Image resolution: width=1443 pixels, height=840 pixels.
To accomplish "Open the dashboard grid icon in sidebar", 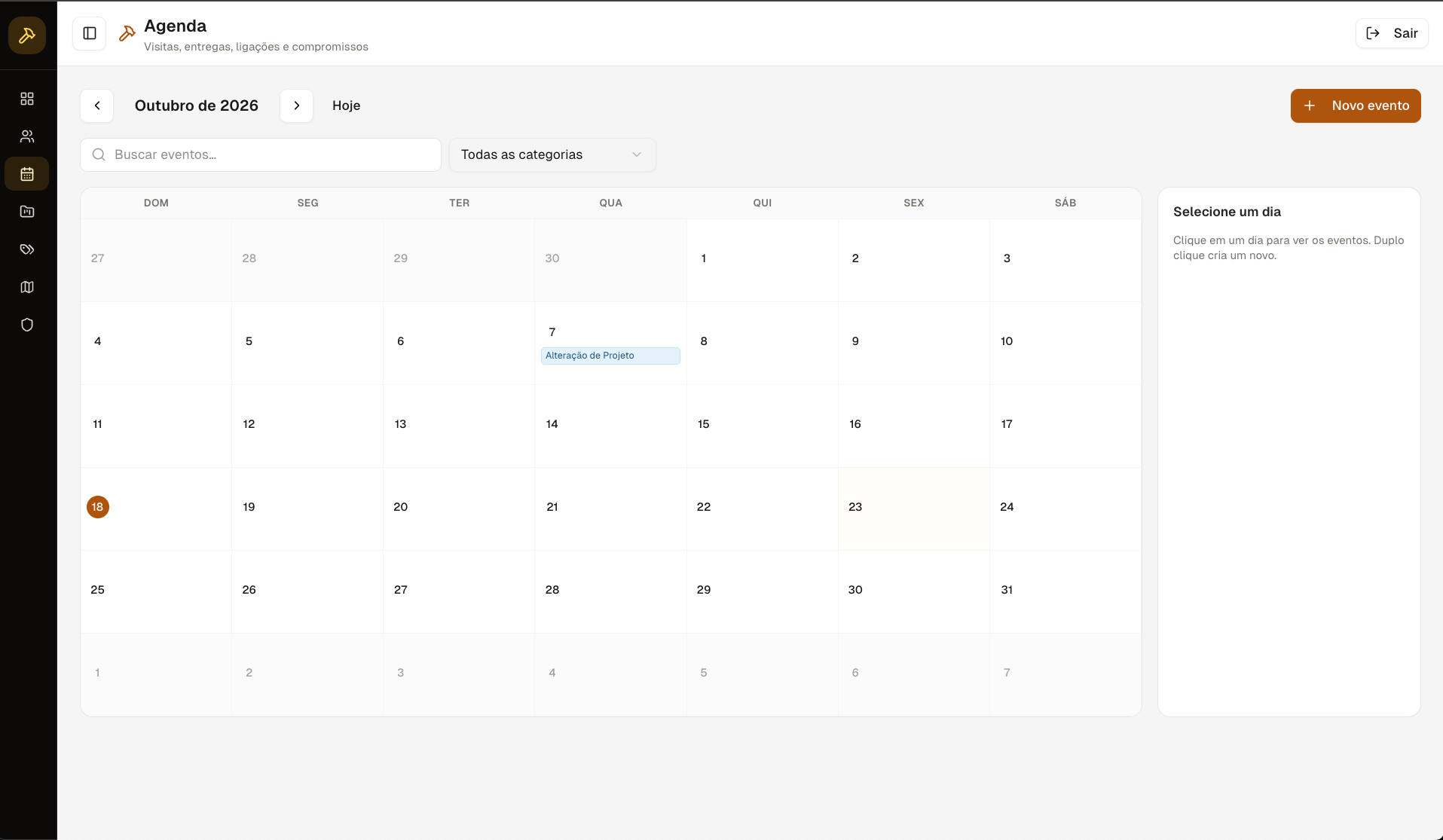I will (27, 99).
